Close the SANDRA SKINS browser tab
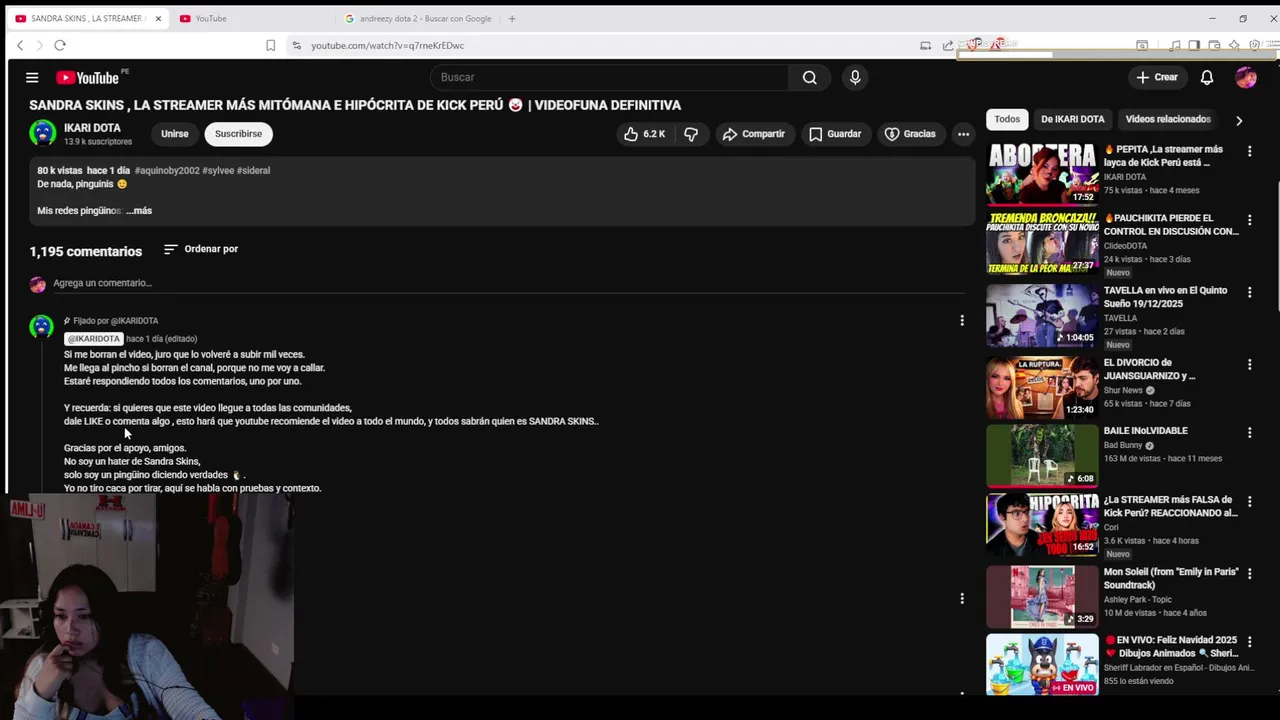Viewport: 1280px width, 720px height. (158, 18)
